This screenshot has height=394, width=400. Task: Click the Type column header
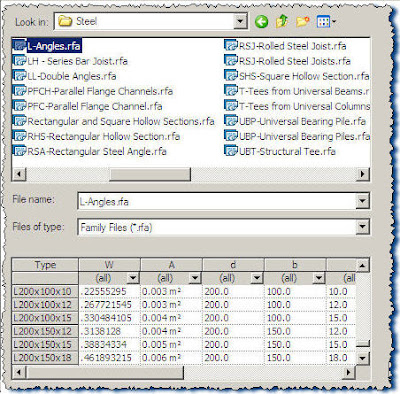[45, 265]
